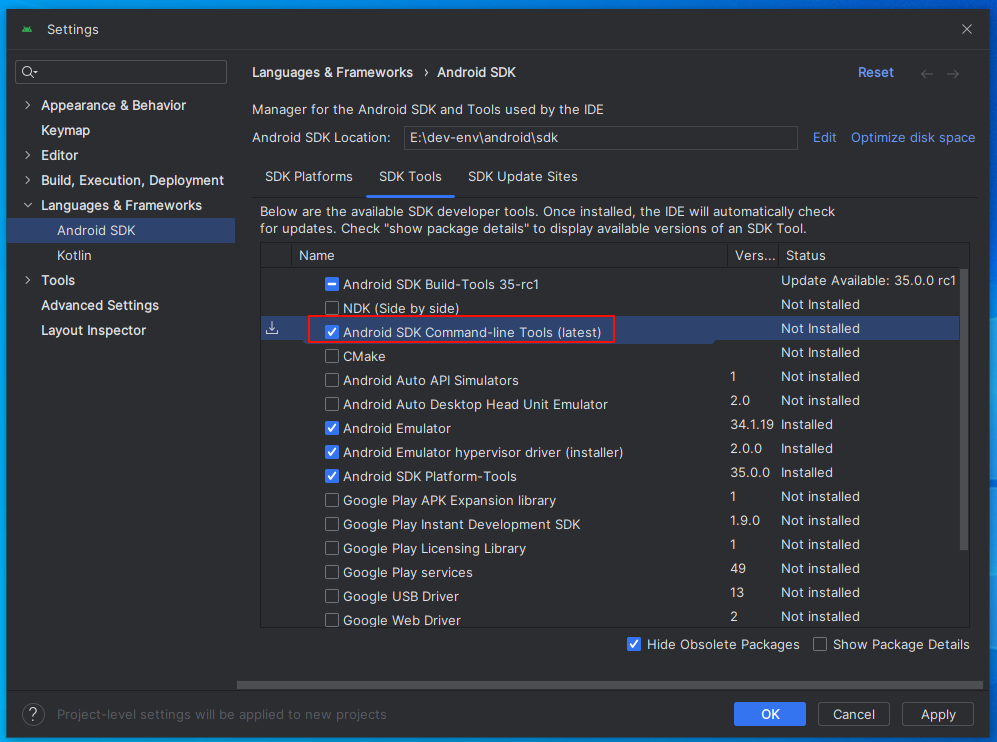This screenshot has width=997, height=742.
Task: Click the Vers... column header
Action: click(753, 256)
